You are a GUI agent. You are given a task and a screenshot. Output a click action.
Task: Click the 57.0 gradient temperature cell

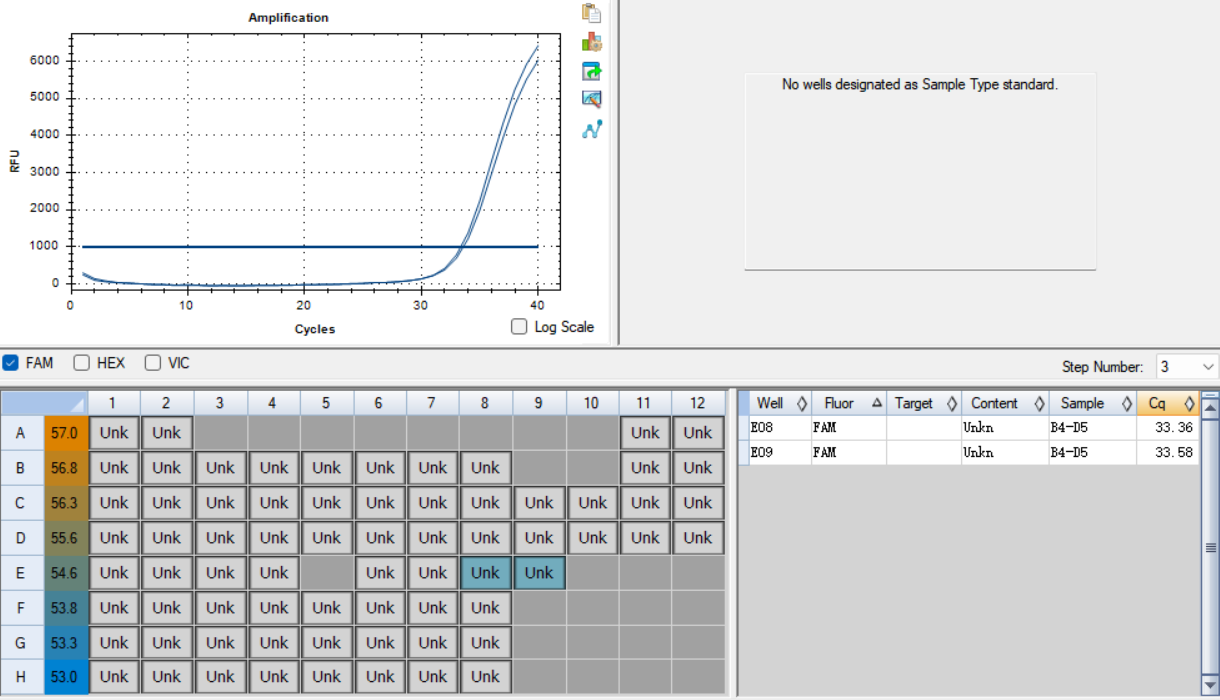66,433
